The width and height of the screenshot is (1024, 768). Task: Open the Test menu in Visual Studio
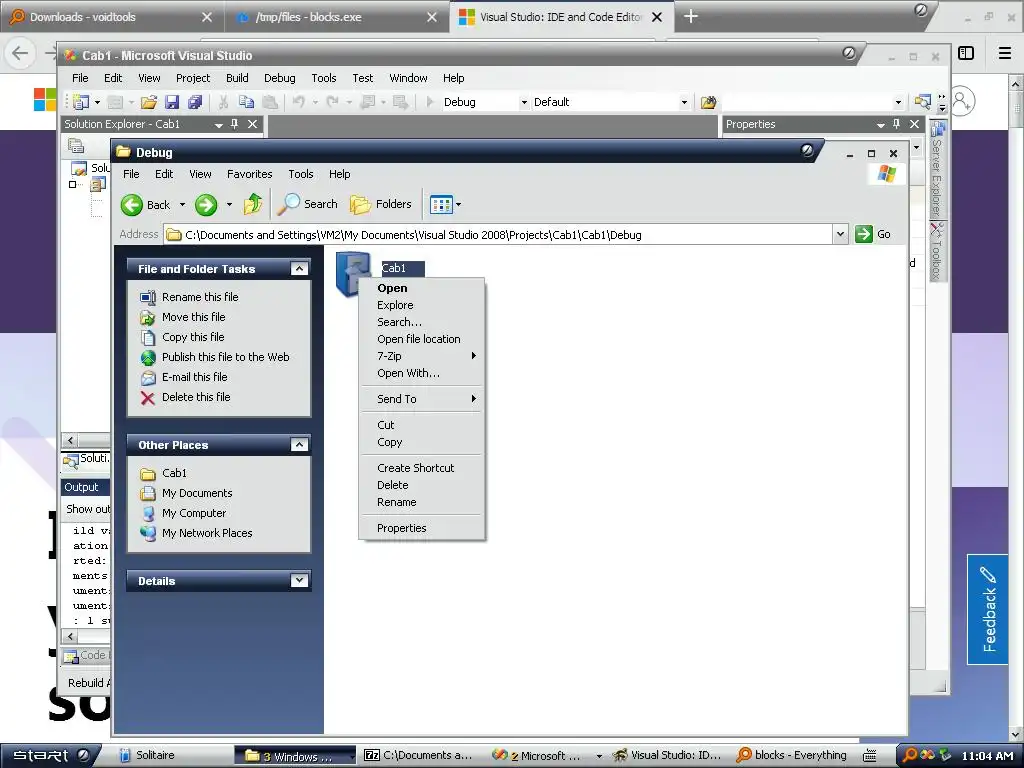coord(362,78)
